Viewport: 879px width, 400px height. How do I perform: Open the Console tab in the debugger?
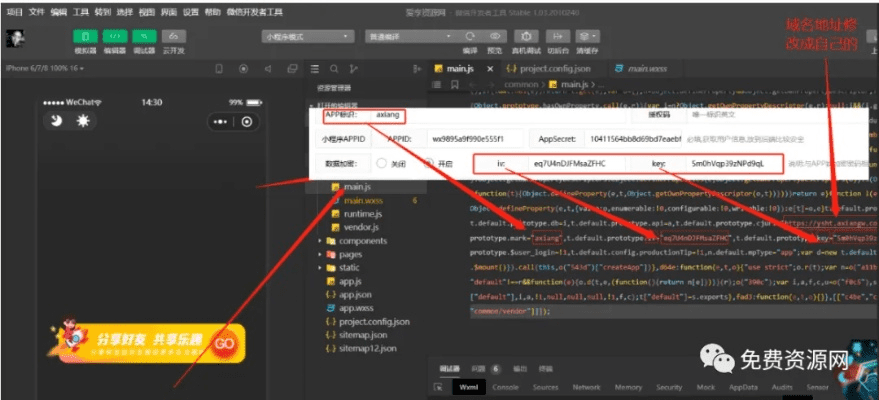(x=505, y=386)
